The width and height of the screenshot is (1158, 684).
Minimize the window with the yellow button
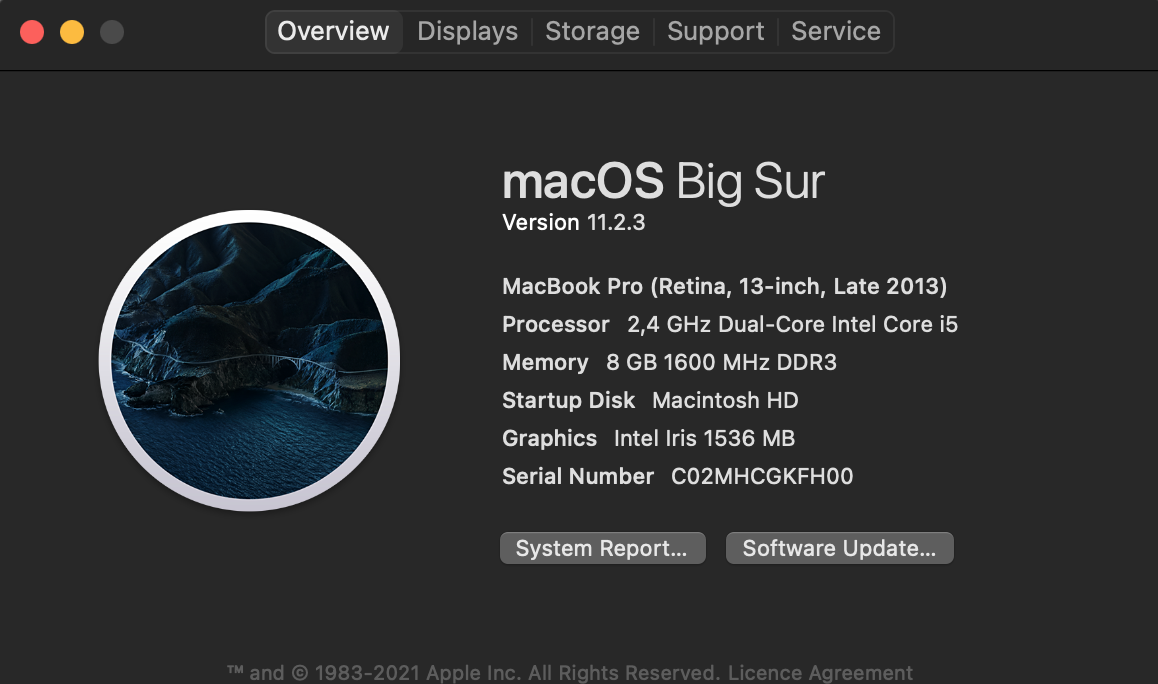(72, 32)
